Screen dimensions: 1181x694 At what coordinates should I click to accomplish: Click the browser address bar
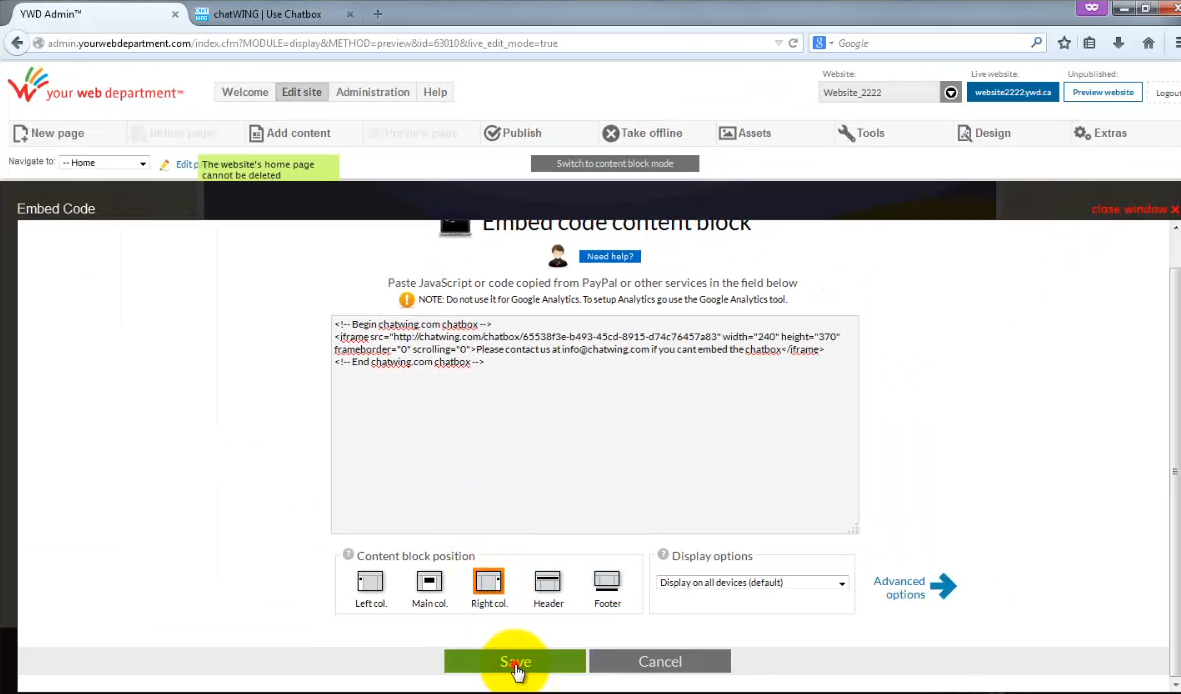pos(407,43)
